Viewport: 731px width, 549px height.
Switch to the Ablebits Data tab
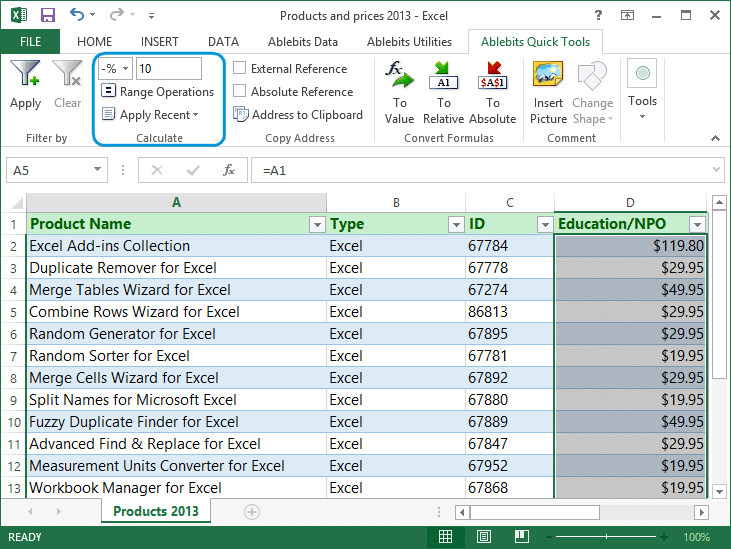point(301,41)
